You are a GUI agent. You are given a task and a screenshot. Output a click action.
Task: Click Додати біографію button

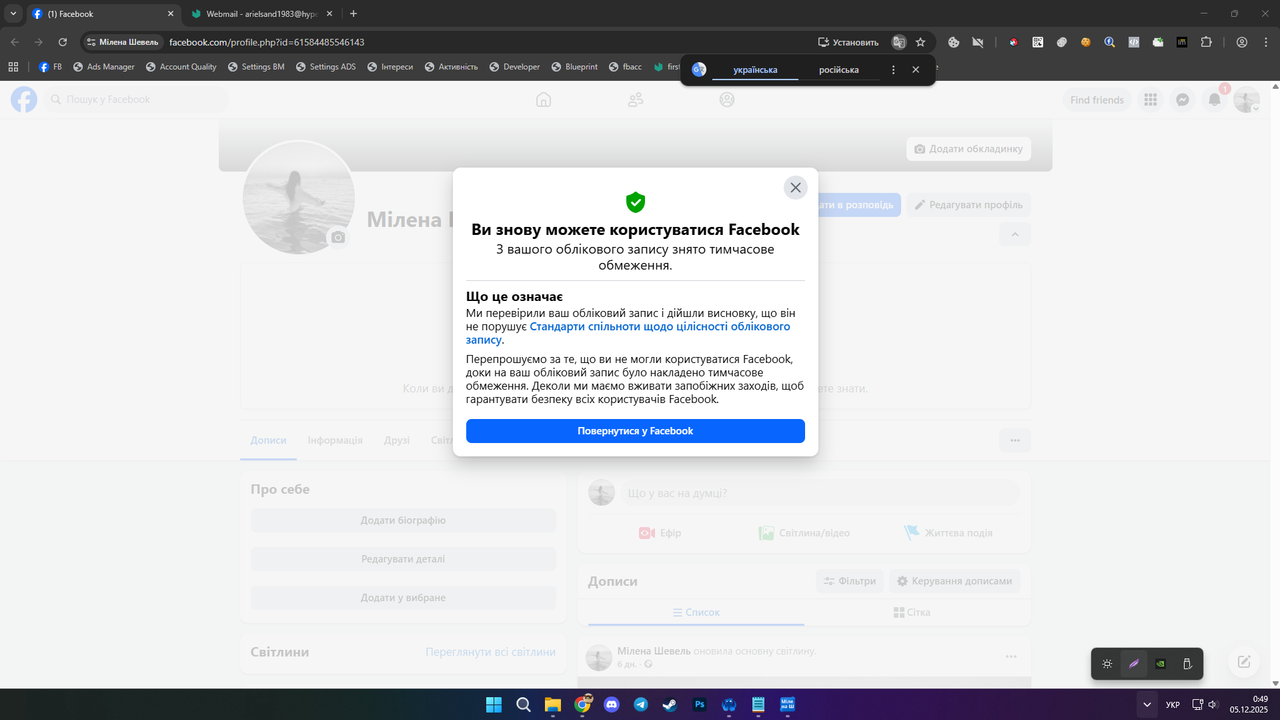403,520
